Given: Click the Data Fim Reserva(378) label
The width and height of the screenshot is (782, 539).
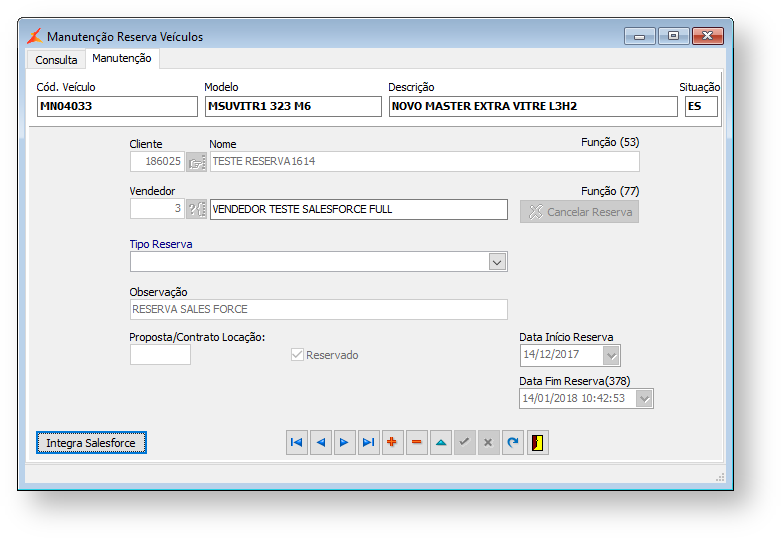Looking at the screenshot, I should (575, 381).
